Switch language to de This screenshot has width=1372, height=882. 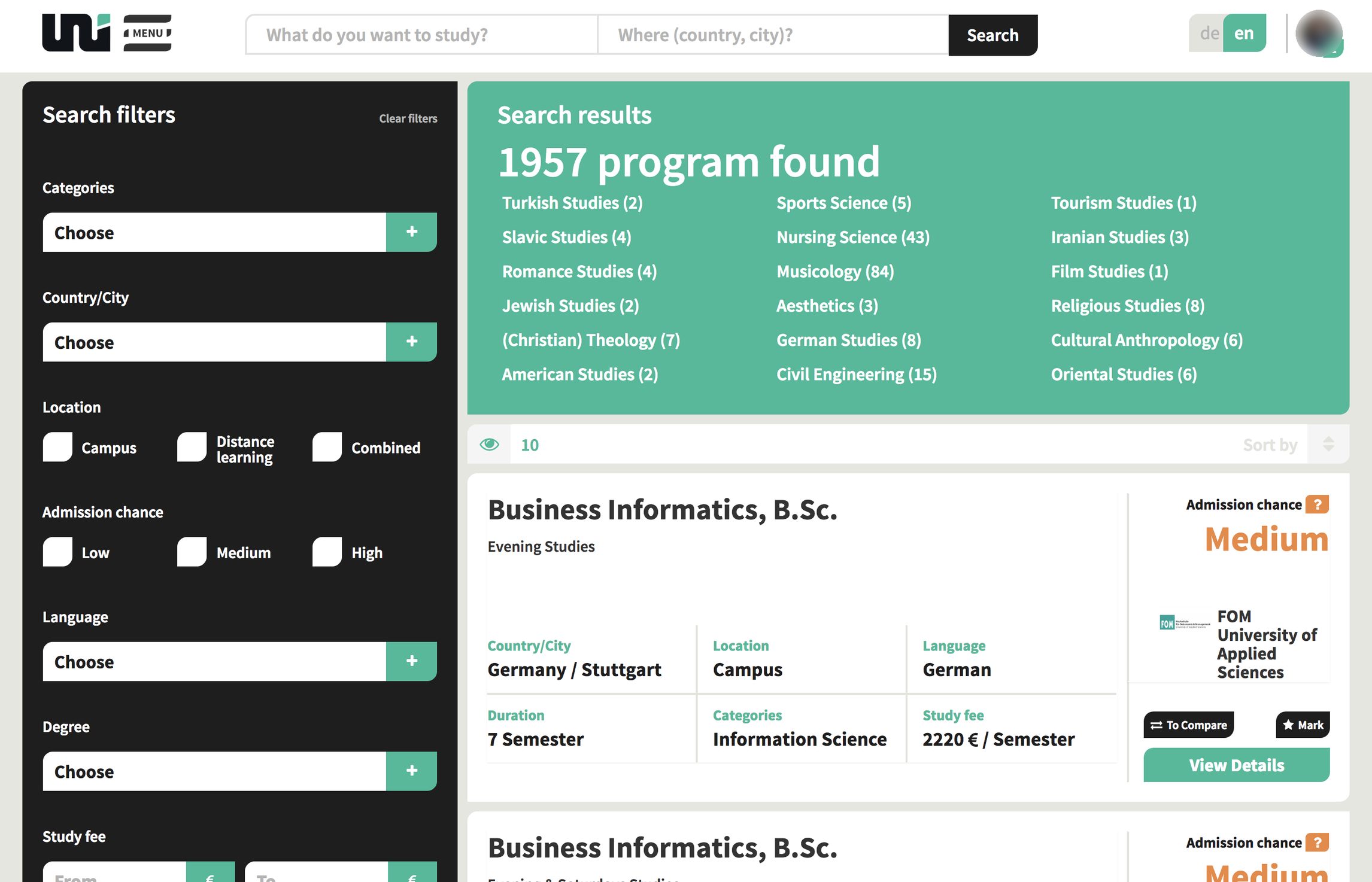[x=1209, y=33]
